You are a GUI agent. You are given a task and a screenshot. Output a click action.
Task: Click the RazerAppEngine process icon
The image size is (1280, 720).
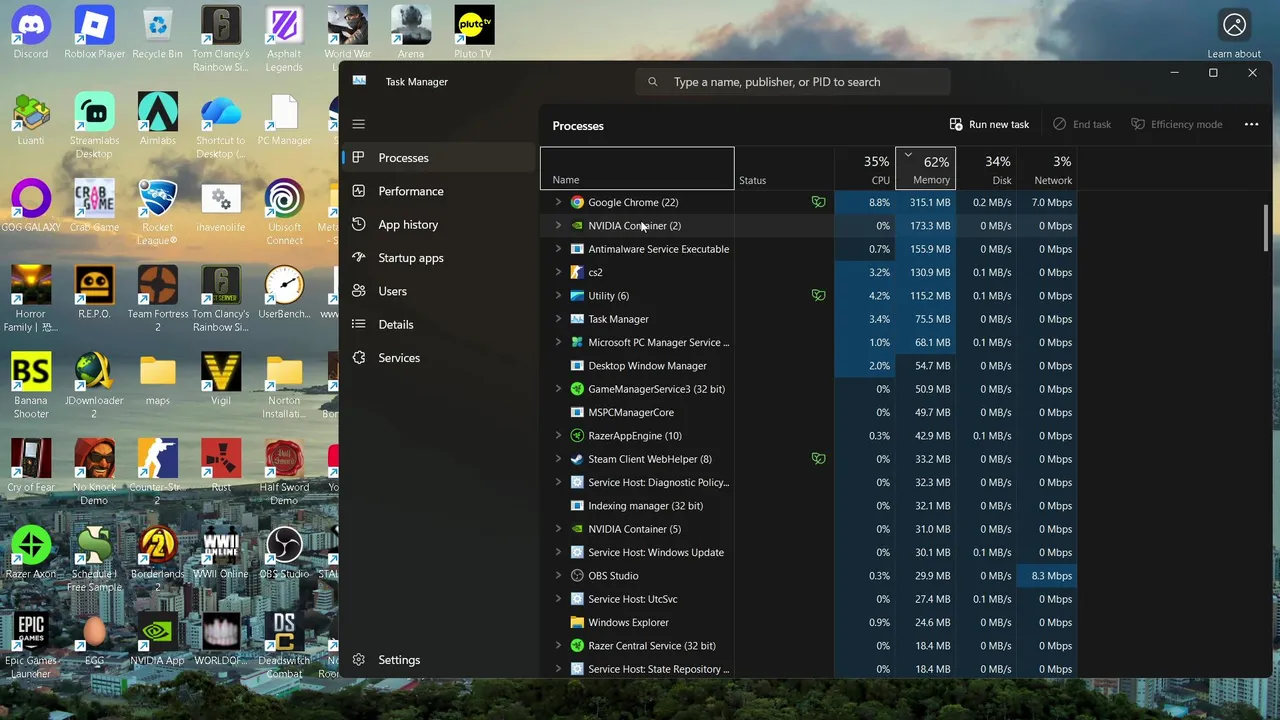(577, 436)
